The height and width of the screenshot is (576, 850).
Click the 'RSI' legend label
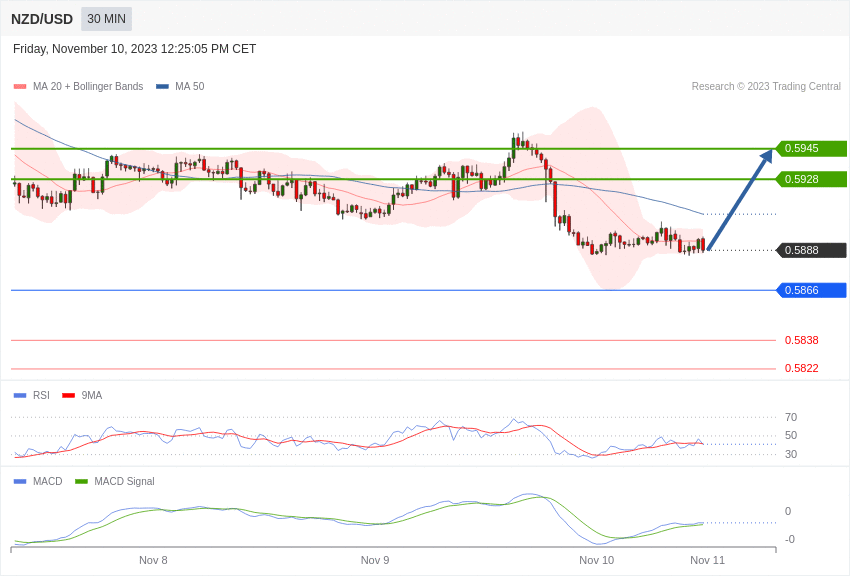point(41,396)
